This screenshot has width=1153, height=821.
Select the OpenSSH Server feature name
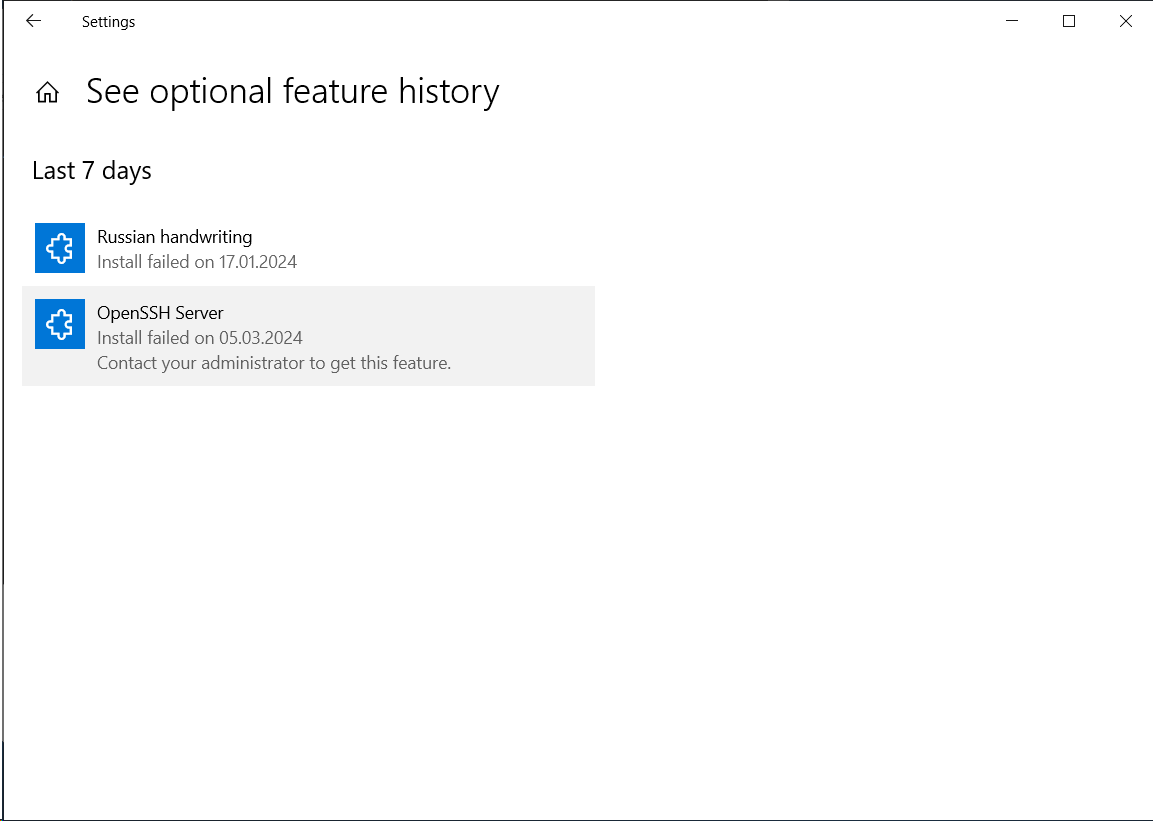[x=160, y=313]
